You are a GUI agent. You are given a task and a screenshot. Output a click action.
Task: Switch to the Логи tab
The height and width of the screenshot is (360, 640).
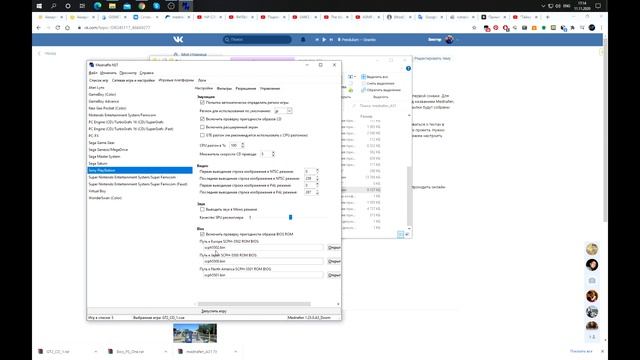(202, 80)
